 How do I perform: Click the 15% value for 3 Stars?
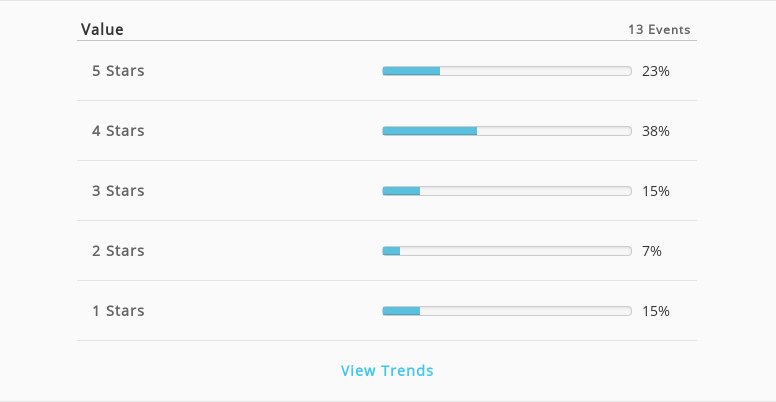(x=656, y=191)
